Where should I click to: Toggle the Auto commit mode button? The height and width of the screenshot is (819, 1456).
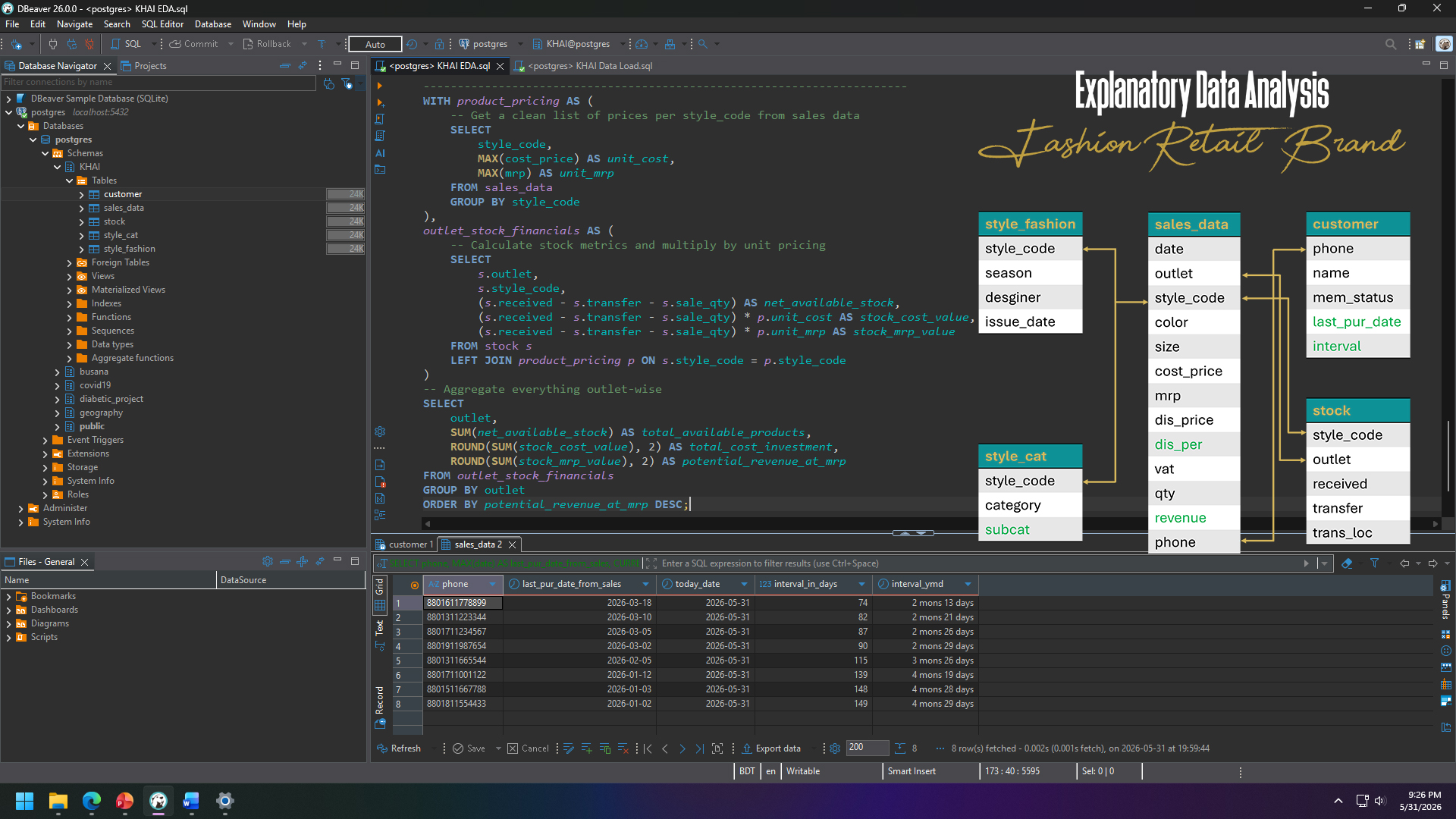point(375,44)
